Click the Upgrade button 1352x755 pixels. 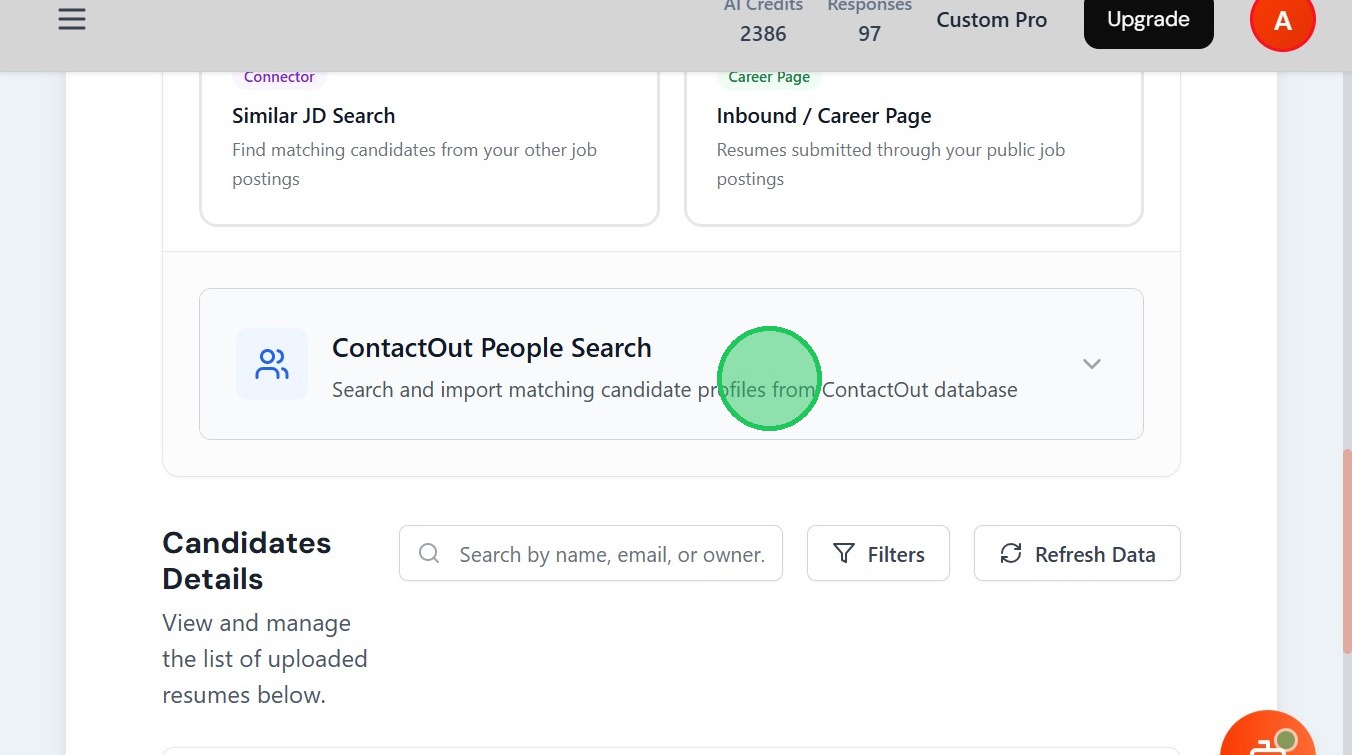tap(1148, 20)
